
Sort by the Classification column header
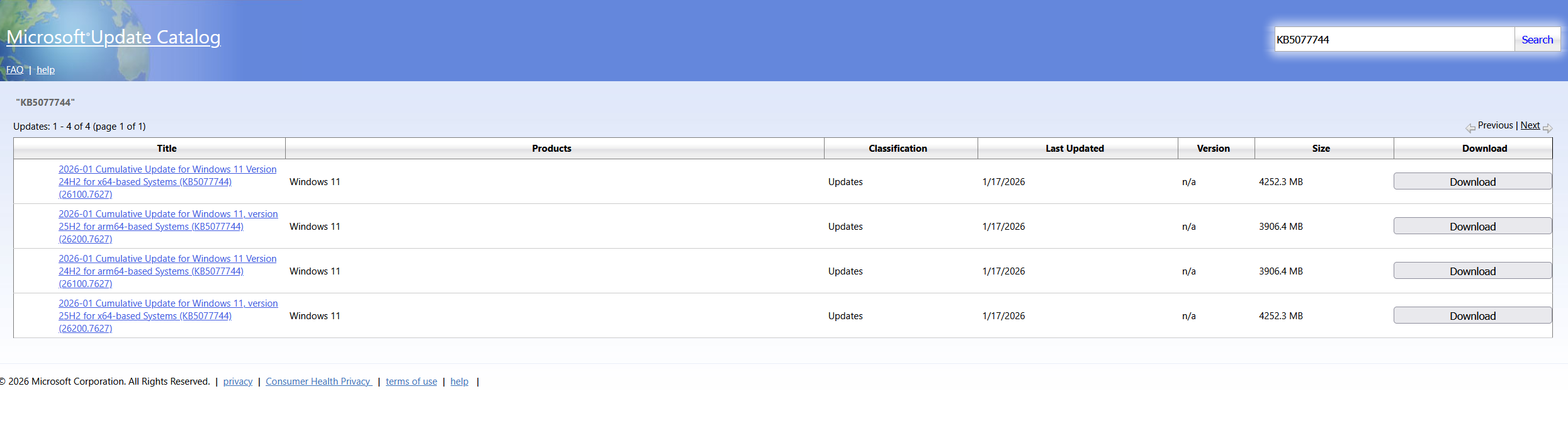click(x=898, y=149)
